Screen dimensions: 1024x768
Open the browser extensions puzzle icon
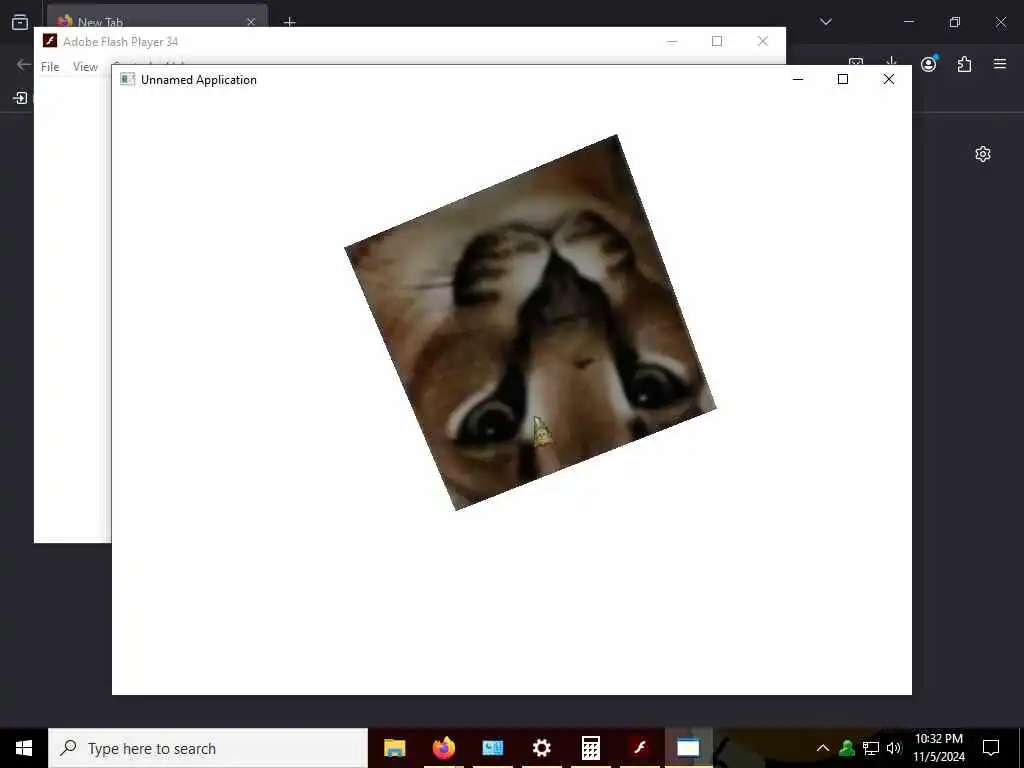pyautogui.click(x=965, y=64)
